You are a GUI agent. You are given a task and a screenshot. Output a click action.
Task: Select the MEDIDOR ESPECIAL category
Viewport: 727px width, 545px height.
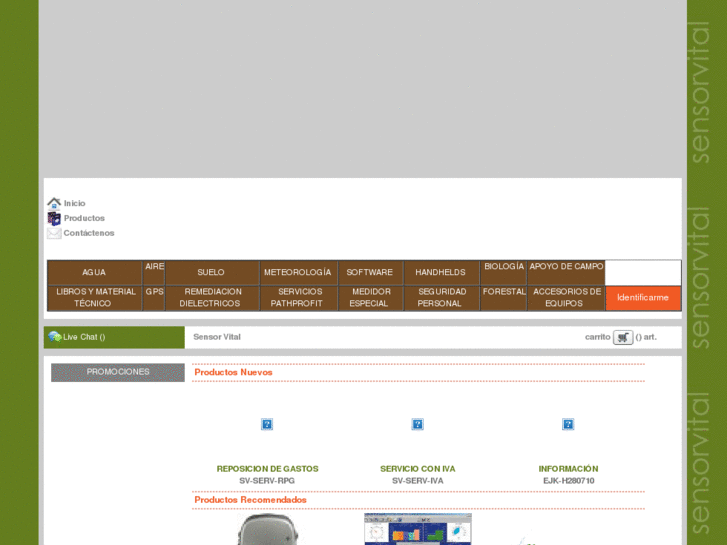(x=370, y=298)
